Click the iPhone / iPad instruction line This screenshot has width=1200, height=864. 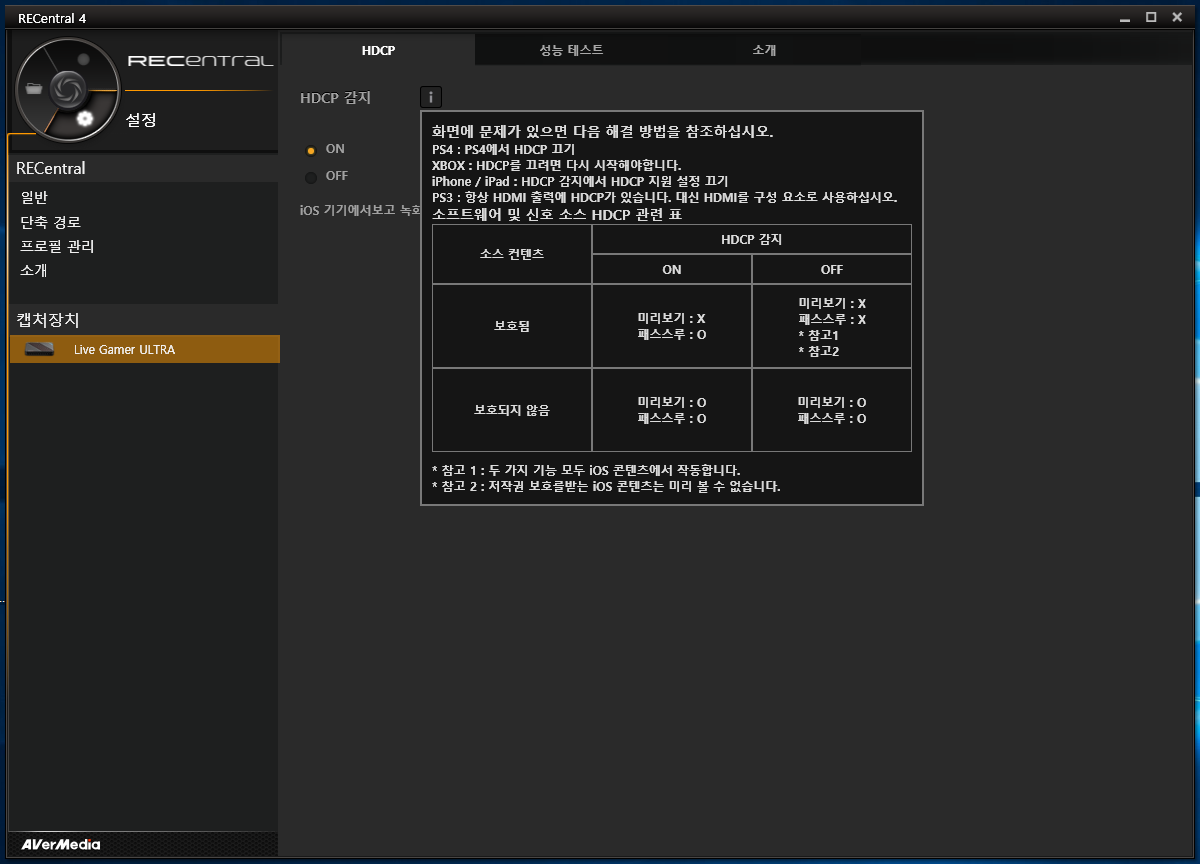click(x=579, y=180)
